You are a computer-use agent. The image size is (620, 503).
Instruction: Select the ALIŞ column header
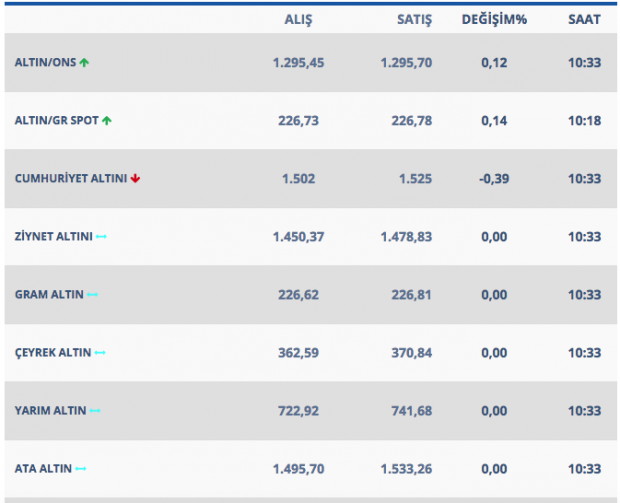[x=298, y=19]
